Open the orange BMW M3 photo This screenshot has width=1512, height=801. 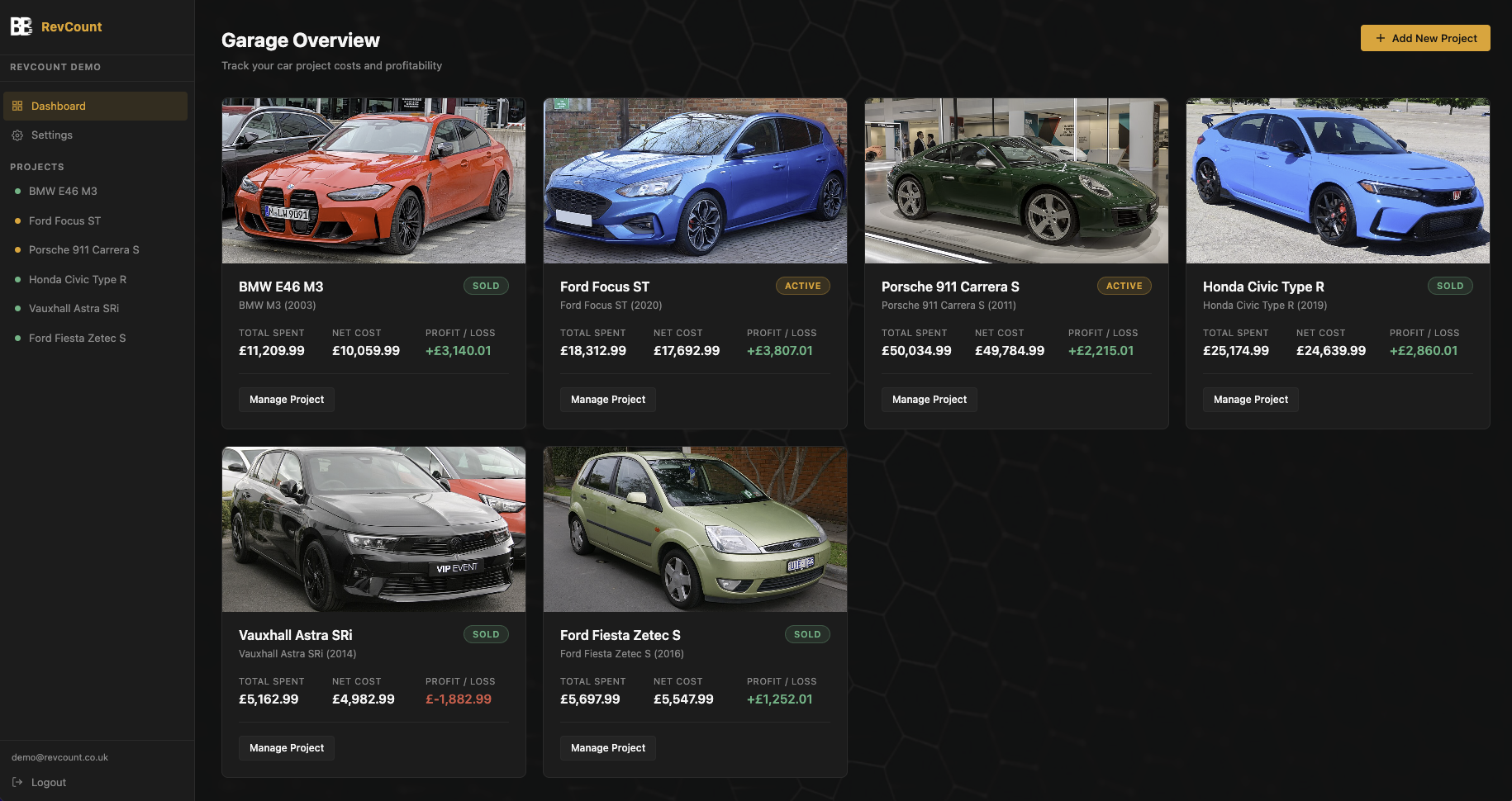373,181
